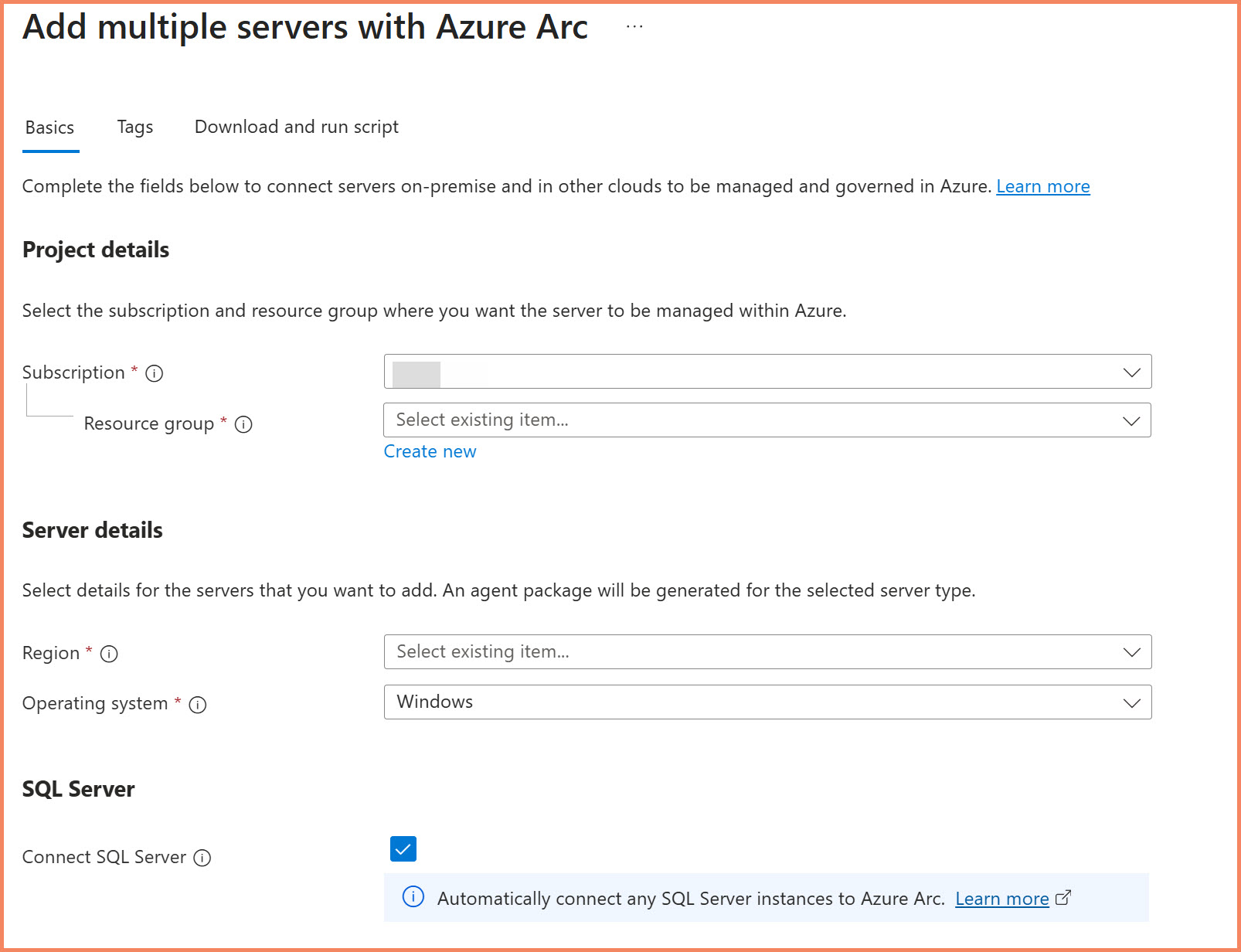Click Create new resource group link
The image size is (1241, 952).
click(430, 451)
